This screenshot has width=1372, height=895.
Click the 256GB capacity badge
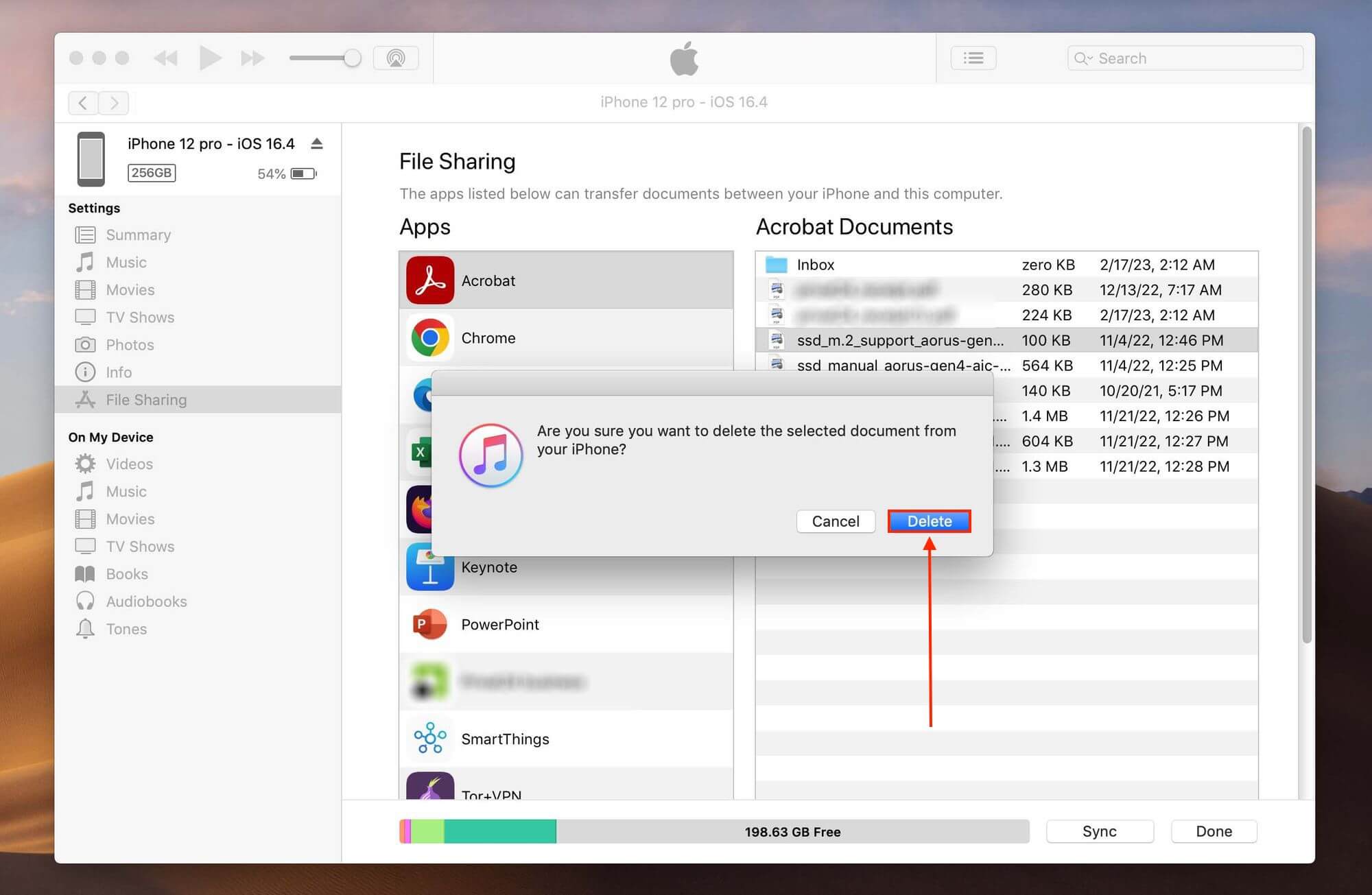[152, 173]
